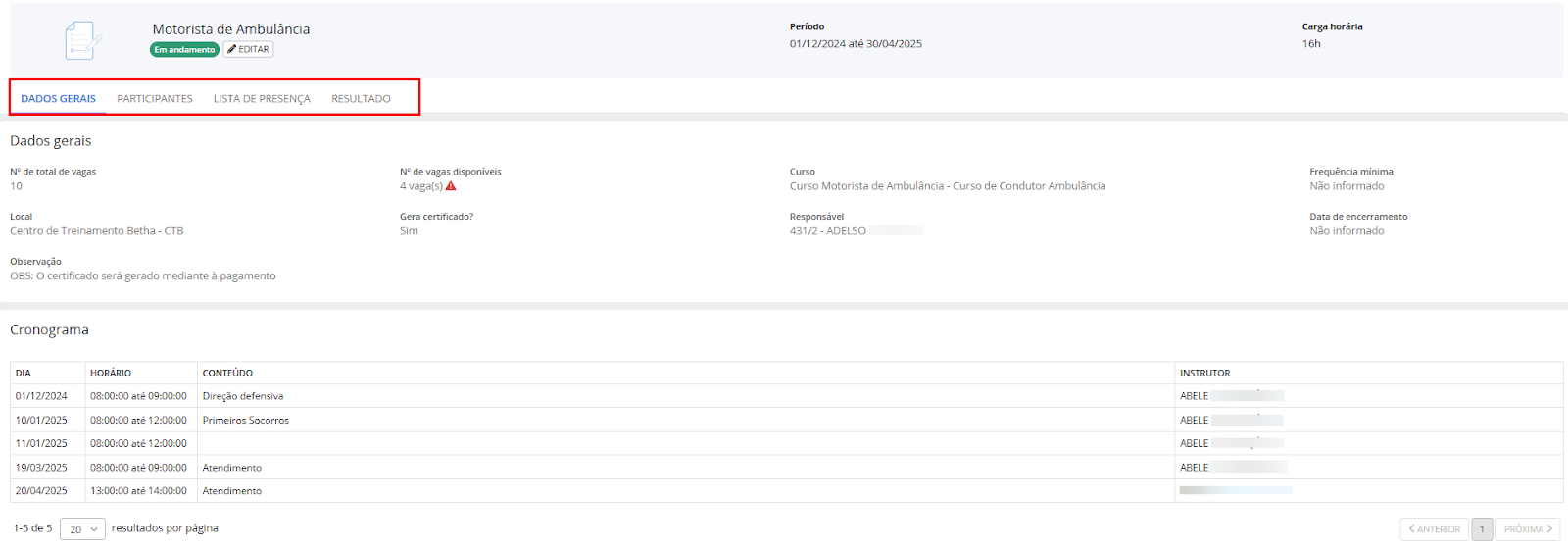The image size is (1568, 551).
Task: Open the Participantes tab
Action: 155,99
